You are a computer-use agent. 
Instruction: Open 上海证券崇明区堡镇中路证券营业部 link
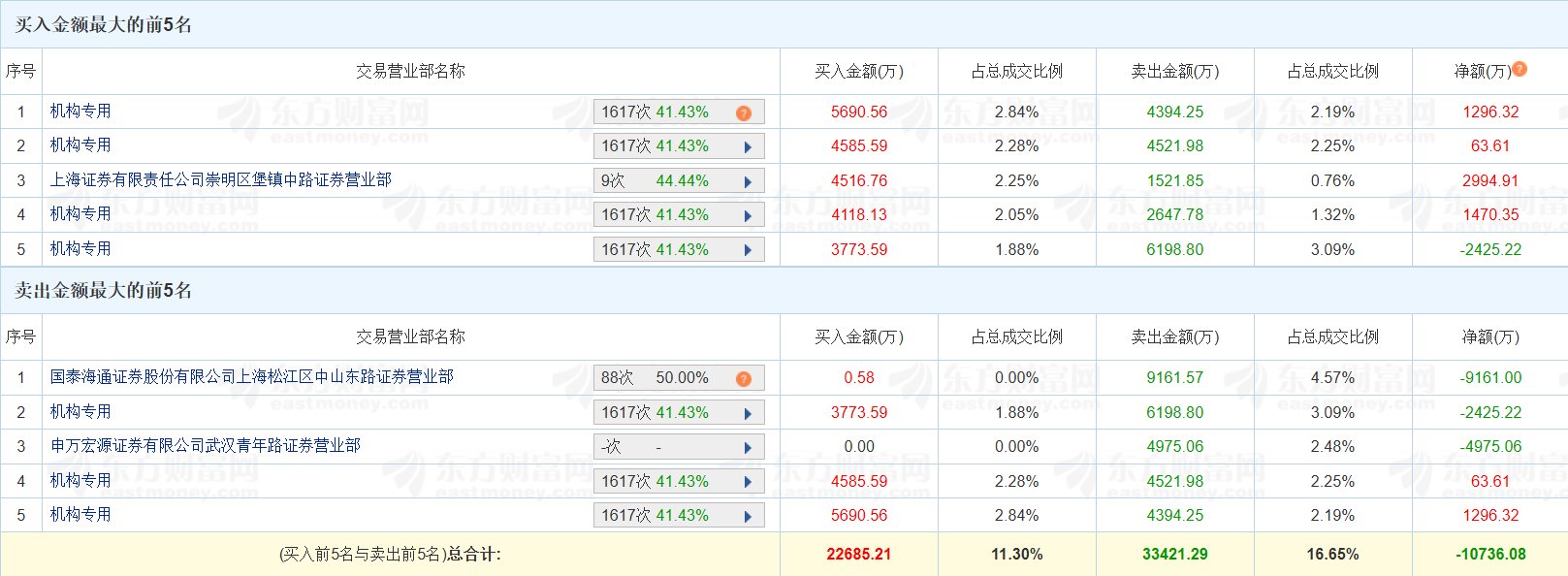point(221,179)
